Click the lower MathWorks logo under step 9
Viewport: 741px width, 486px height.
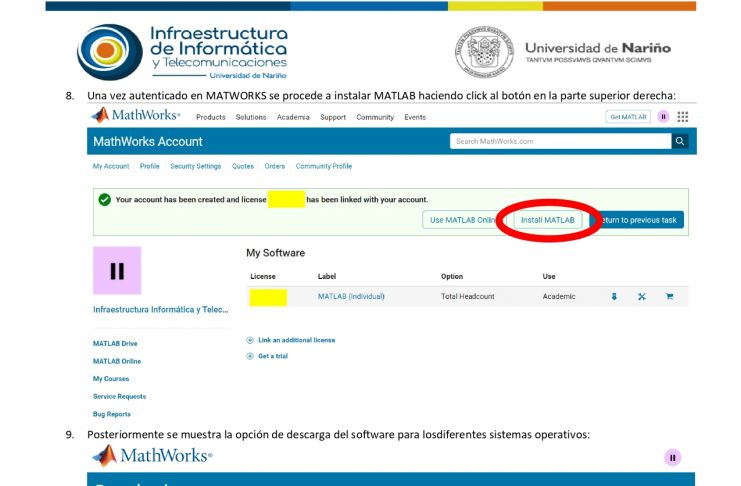point(152,456)
